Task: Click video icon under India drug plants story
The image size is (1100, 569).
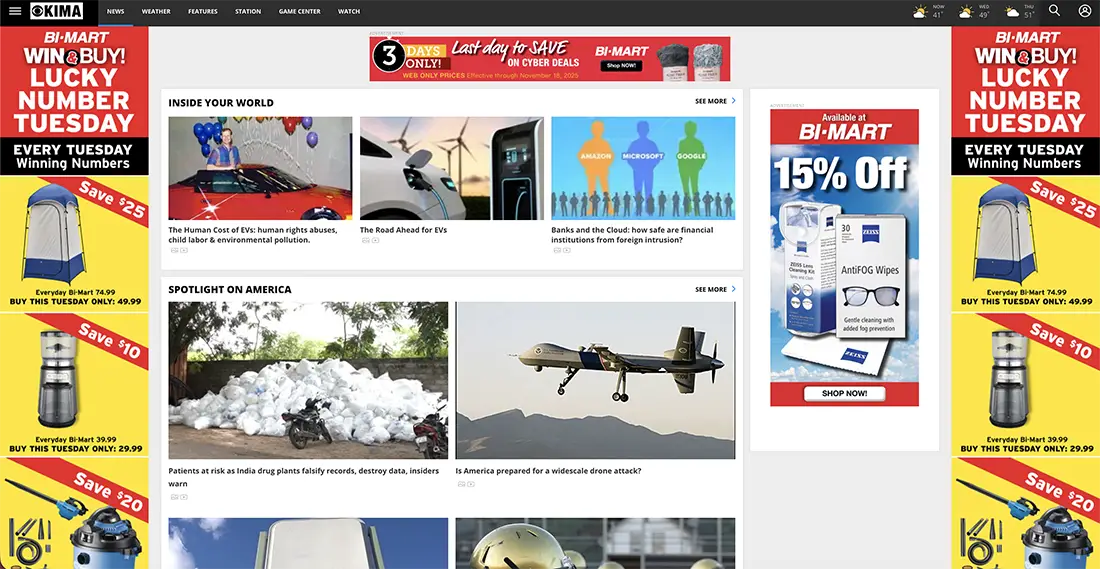Action: tap(184, 497)
